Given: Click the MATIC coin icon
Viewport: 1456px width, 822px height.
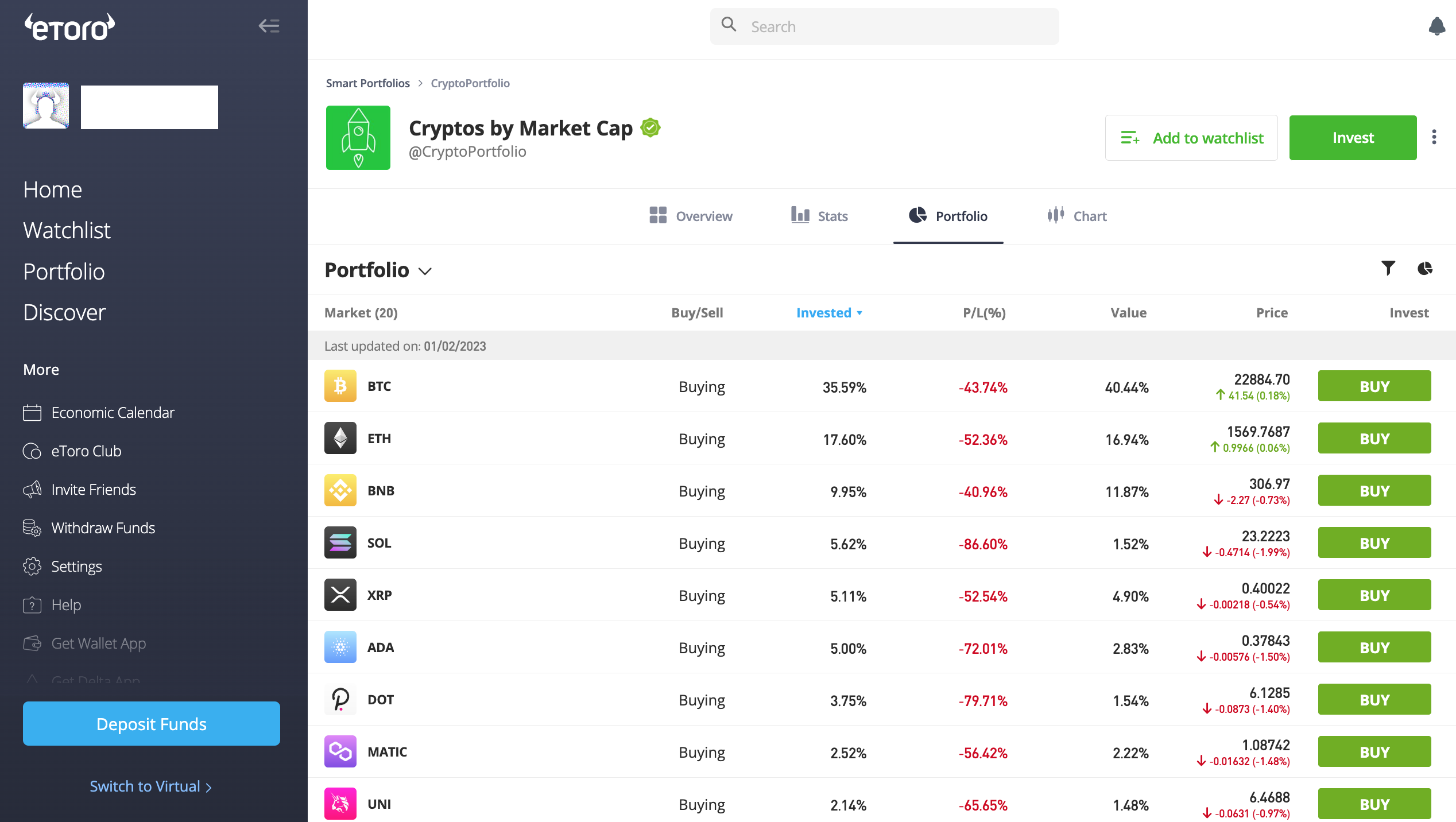Looking at the screenshot, I should click(x=340, y=751).
